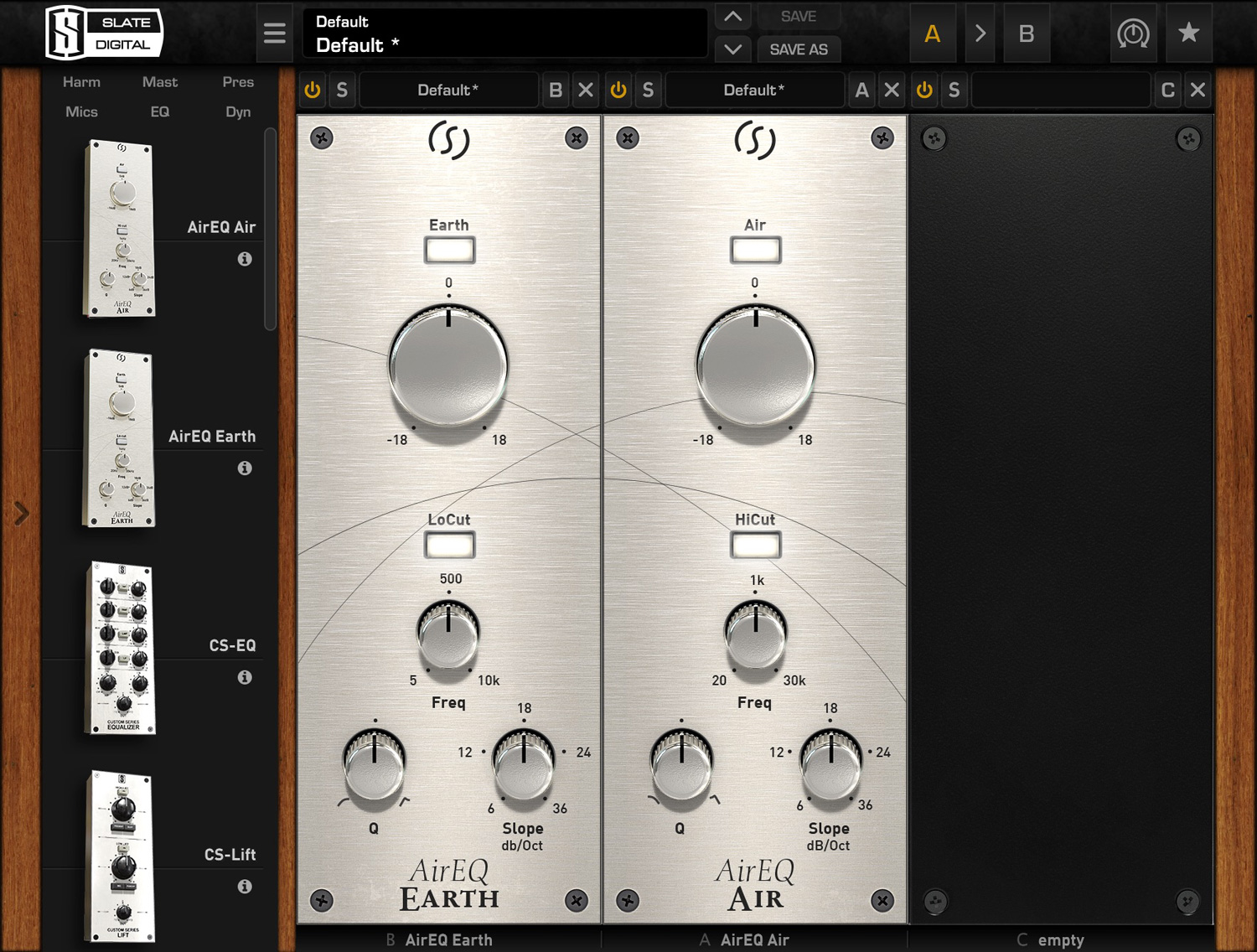Click the metering/monitor icon top right
This screenshot has width=1257, height=952.
1134,33
